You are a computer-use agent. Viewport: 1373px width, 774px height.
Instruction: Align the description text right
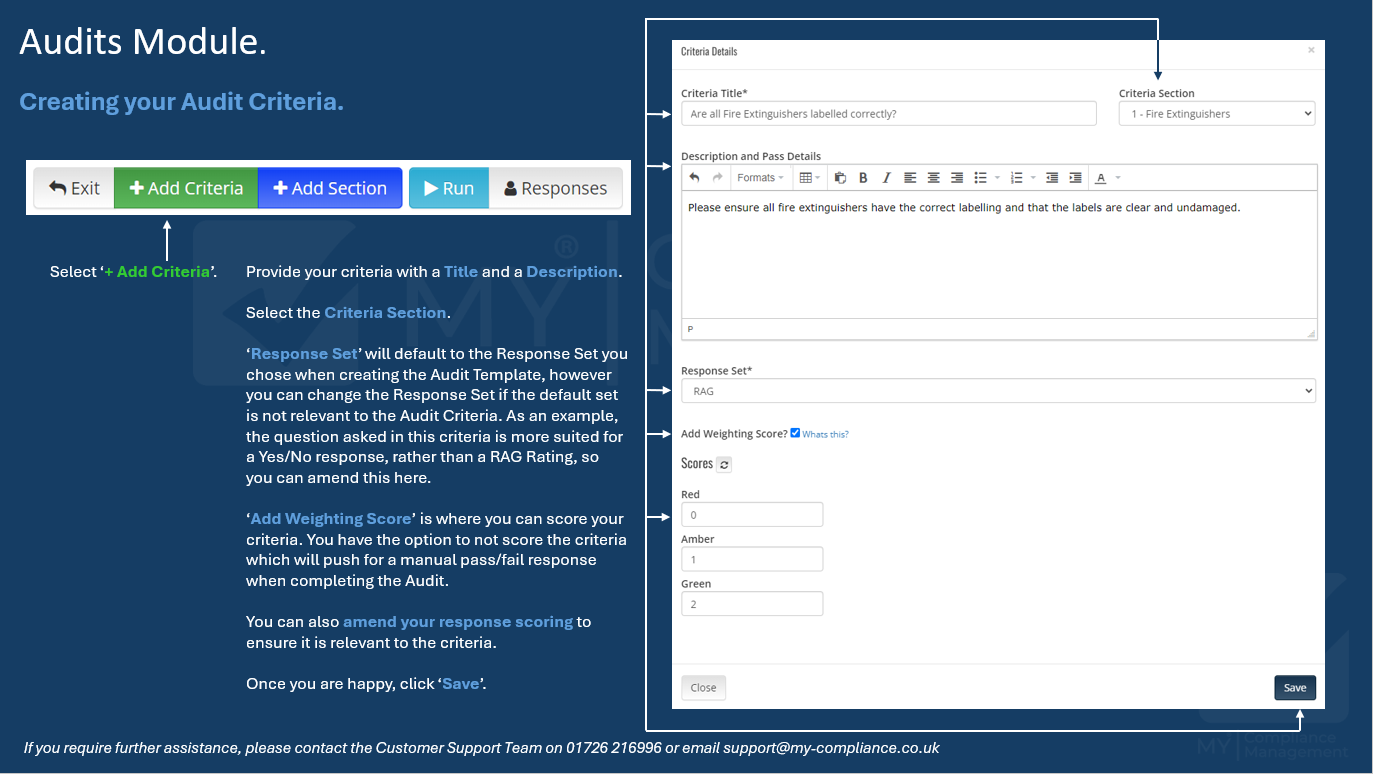point(957,178)
